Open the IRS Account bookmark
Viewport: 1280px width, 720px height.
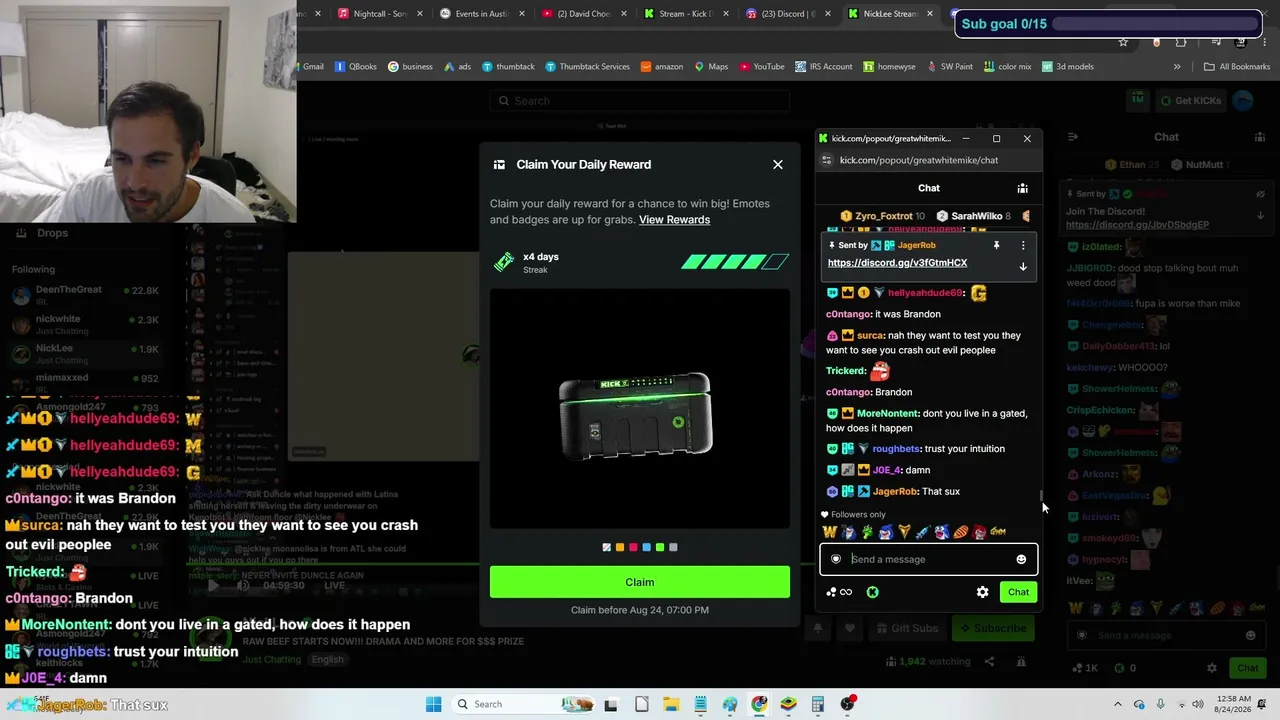point(824,67)
